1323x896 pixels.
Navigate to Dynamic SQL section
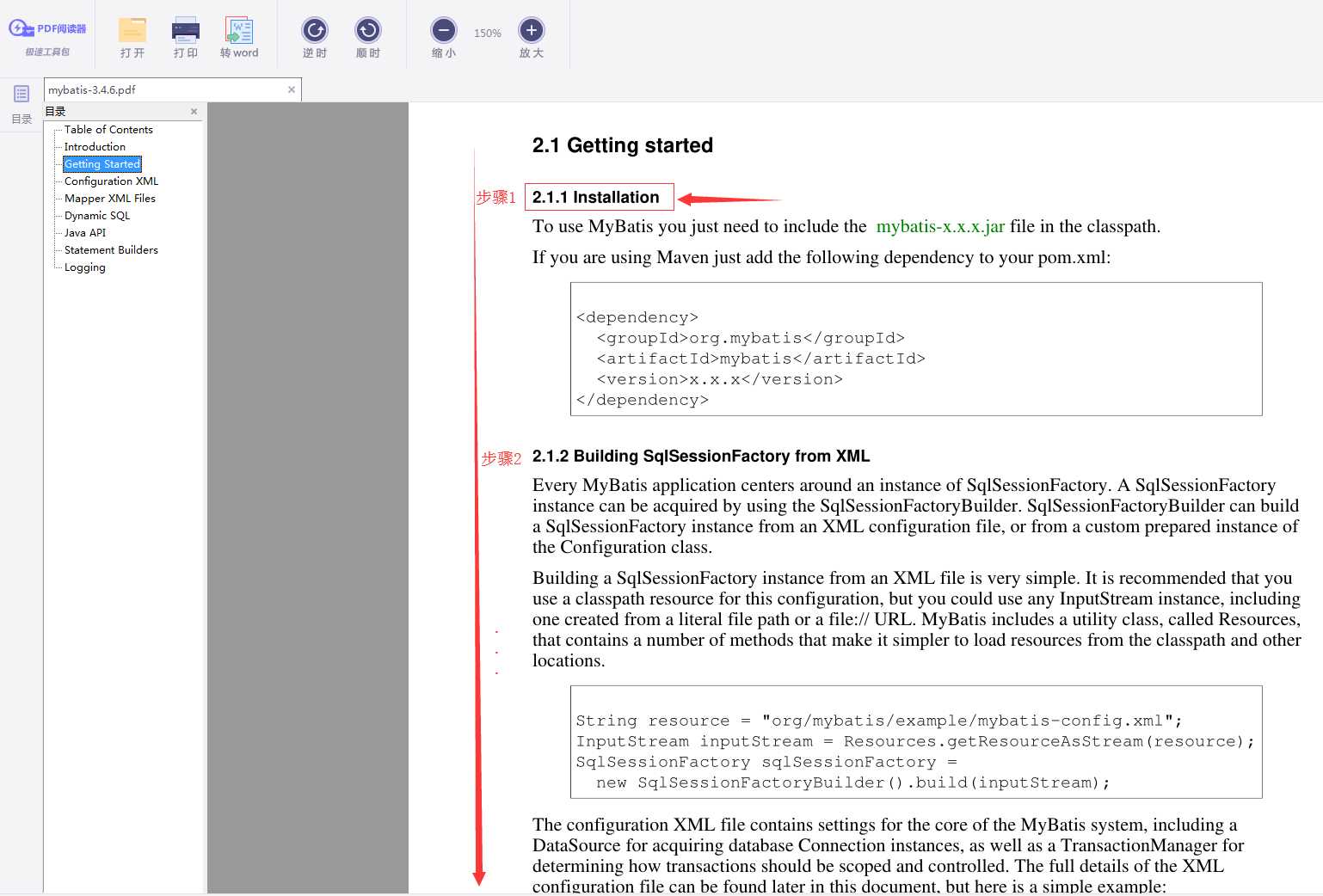click(97, 215)
